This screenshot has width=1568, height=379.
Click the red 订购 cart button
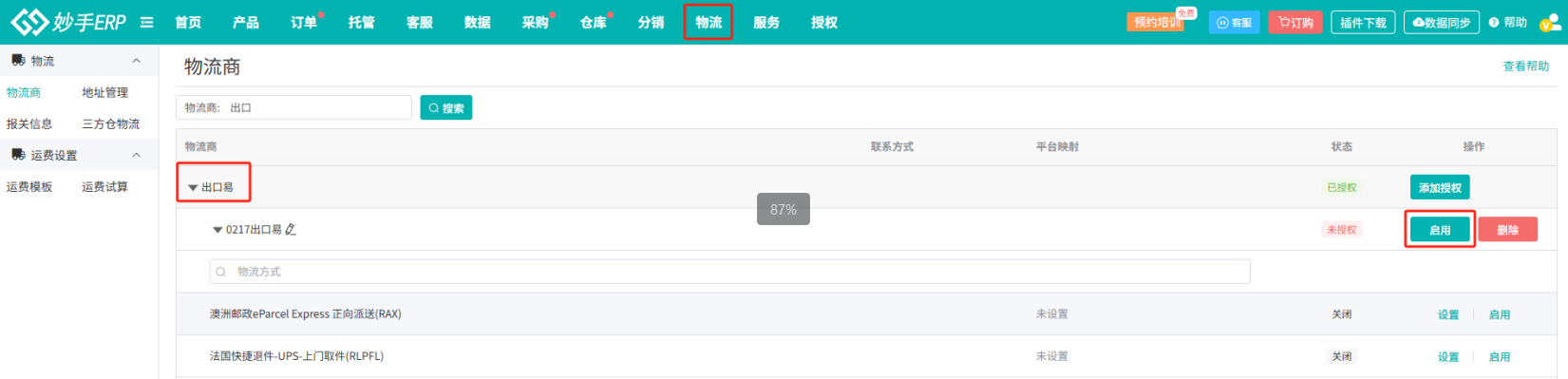point(1295,22)
